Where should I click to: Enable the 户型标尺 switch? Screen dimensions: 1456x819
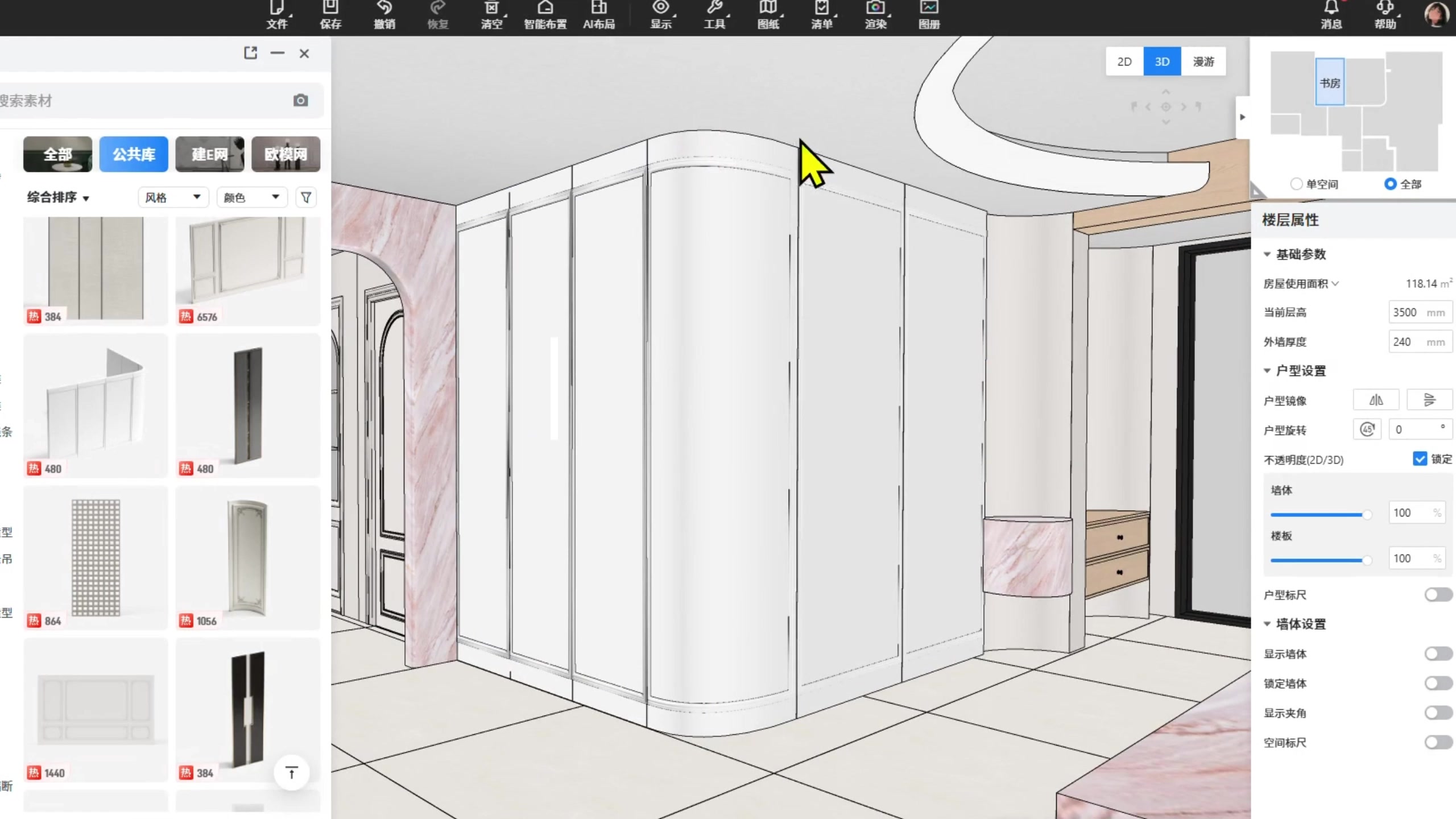[x=1438, y=594]
